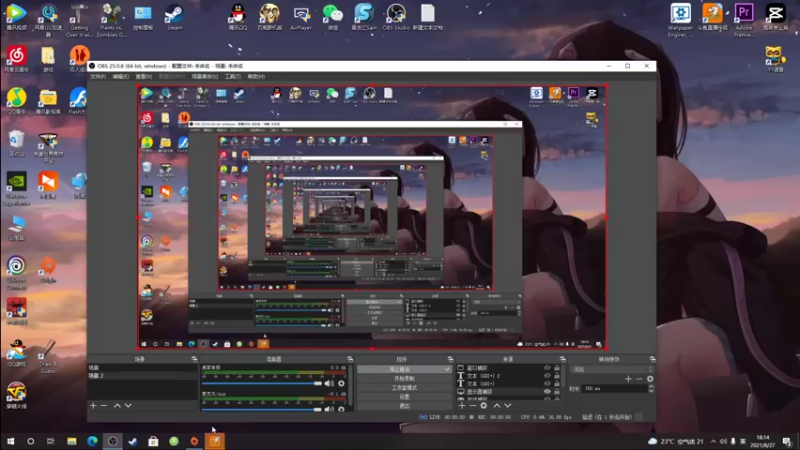Adjust the 麦克风/Aux volume slider
Screen dimensions: 800x450
[262, 409]
